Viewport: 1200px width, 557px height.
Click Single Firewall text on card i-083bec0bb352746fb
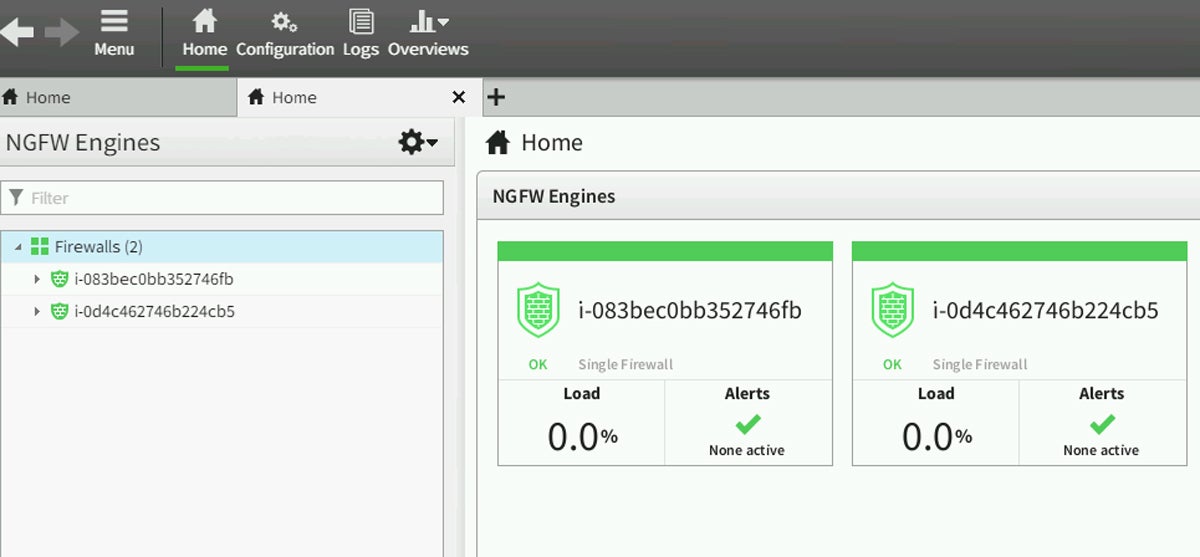(626, 364)
